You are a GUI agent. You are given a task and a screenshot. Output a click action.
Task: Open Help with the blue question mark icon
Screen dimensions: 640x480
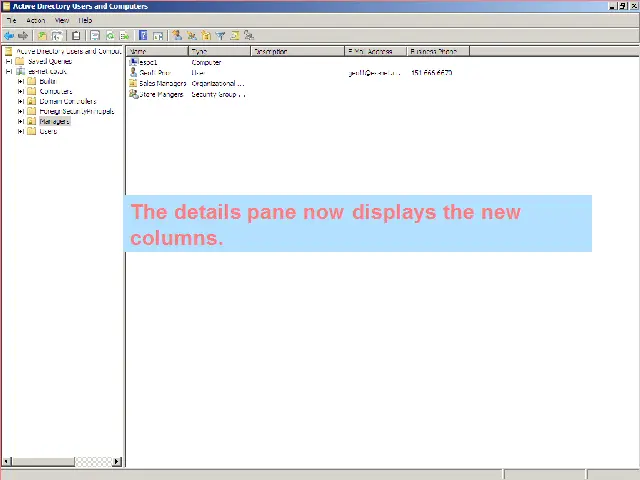point(143,36)
